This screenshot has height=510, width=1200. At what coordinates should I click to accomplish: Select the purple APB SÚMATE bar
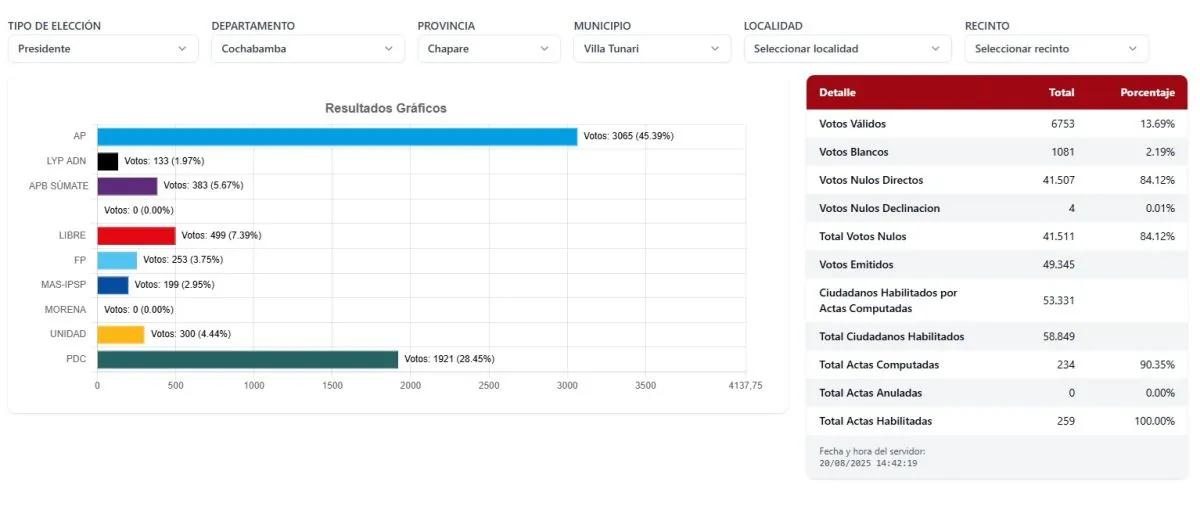[127, 186]
